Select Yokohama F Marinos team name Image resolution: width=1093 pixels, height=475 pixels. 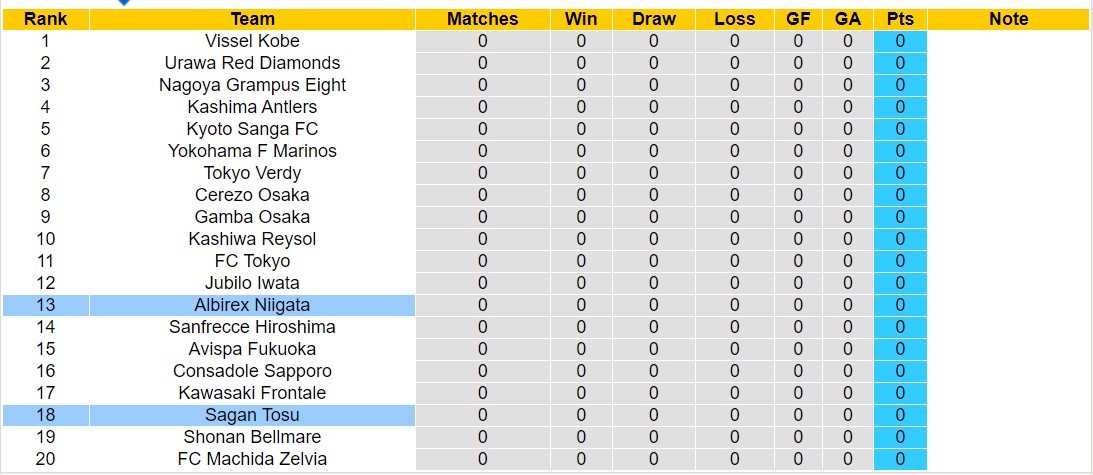[252, 151]
